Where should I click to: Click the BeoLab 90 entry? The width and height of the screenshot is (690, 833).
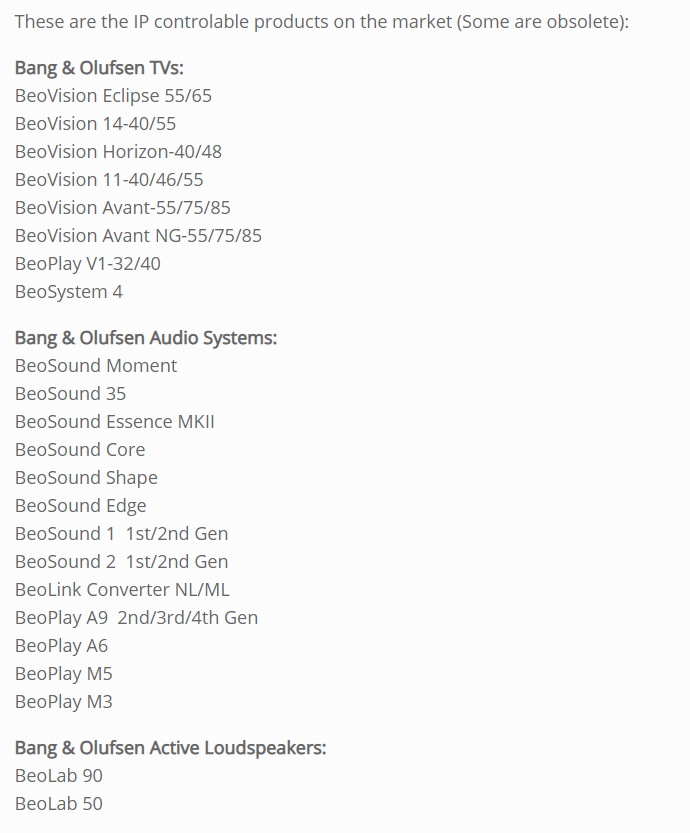click(x=58, y=776)
